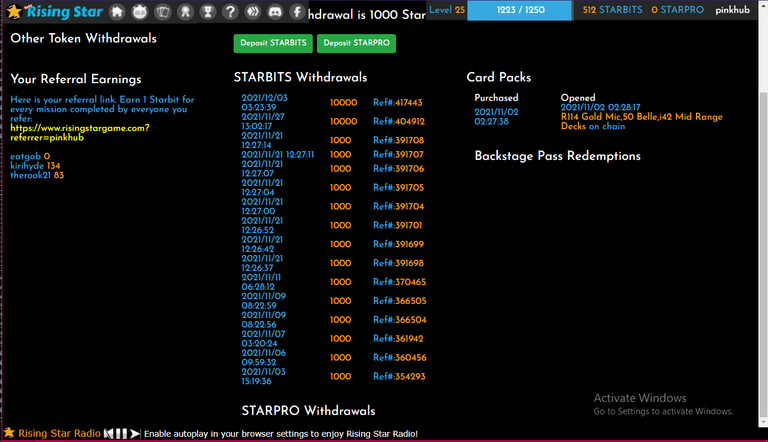
Task: Click referred user kirihyde
Action: tap(28, 166)
